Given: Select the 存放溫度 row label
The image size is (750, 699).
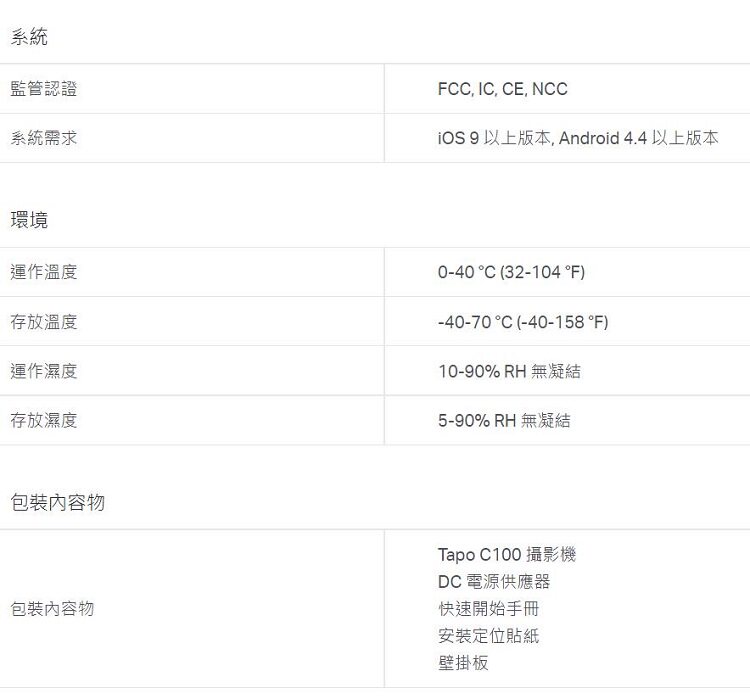Looking at the screenshot, I should click(x=44, y=322).
